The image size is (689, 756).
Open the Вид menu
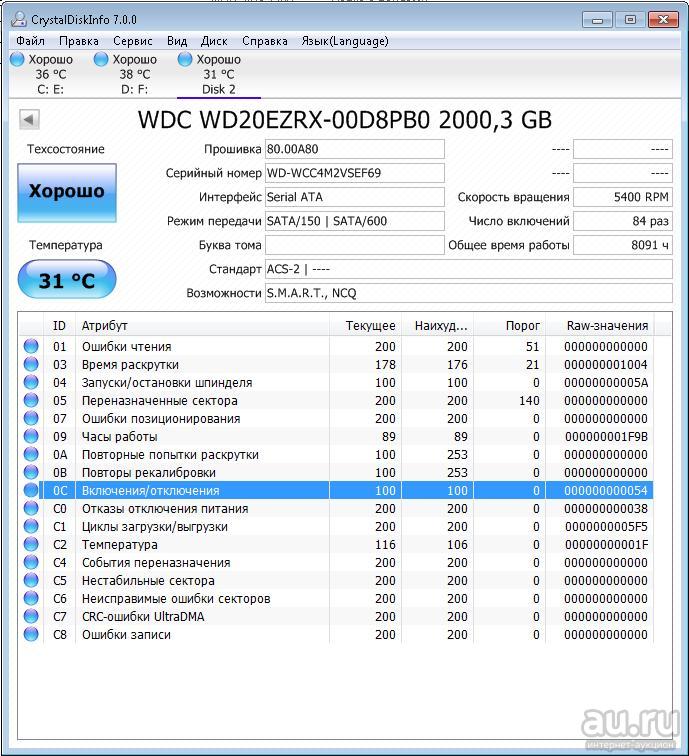177,41
